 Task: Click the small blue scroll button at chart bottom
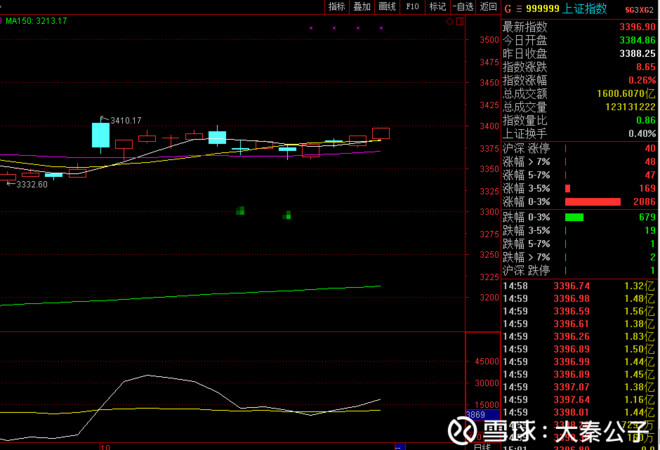(400, 447)
